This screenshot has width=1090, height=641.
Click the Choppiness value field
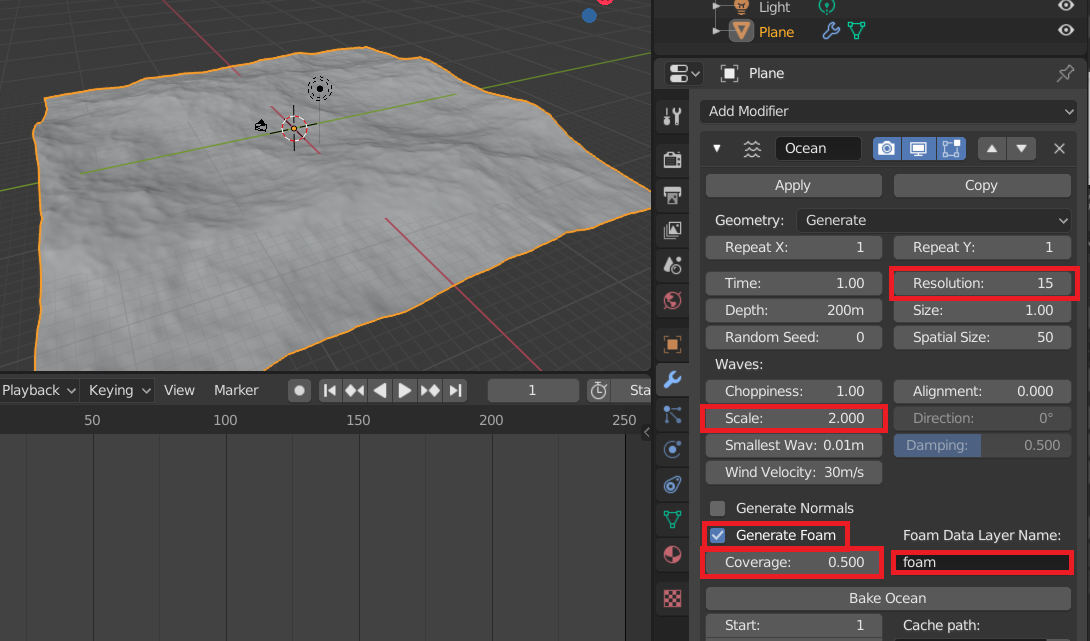[793, 391]
